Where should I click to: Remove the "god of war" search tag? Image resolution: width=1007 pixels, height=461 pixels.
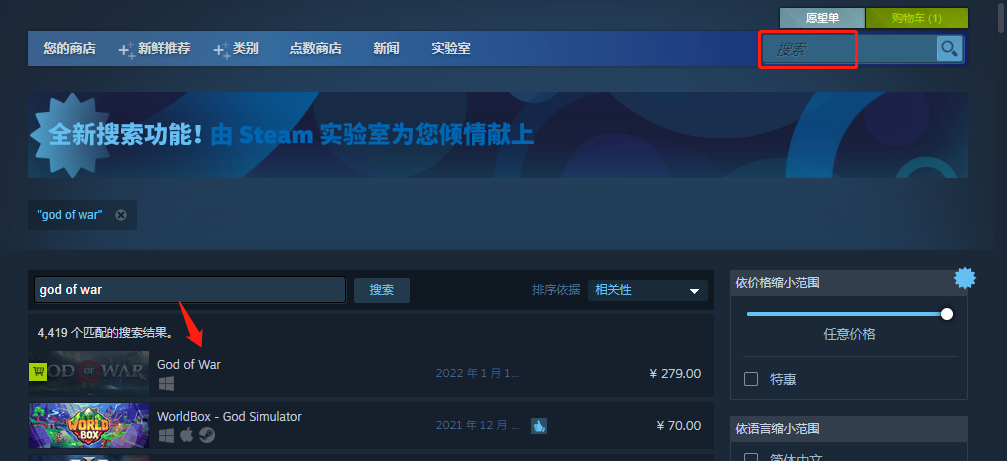tap(121, 215)
